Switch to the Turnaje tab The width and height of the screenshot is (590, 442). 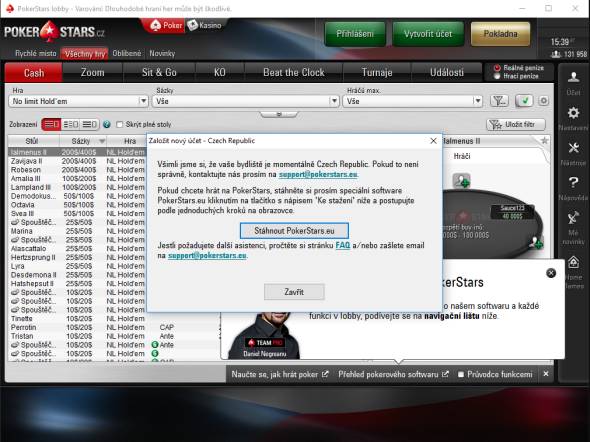[x=377, y=73]
